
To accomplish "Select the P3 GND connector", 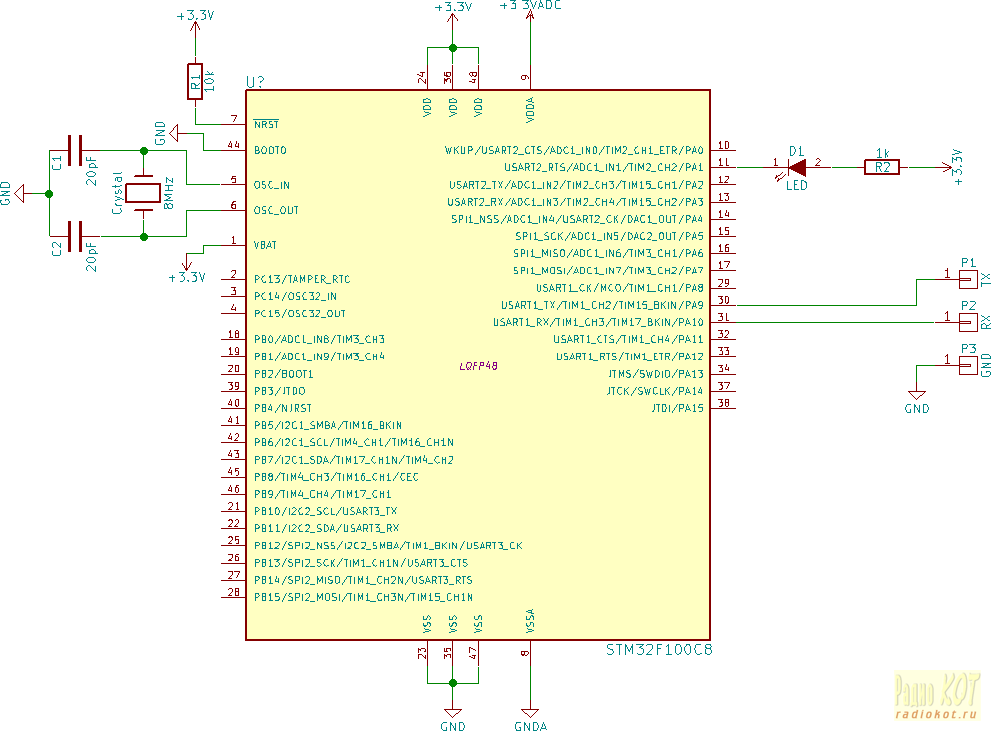I will pos(968,365).
